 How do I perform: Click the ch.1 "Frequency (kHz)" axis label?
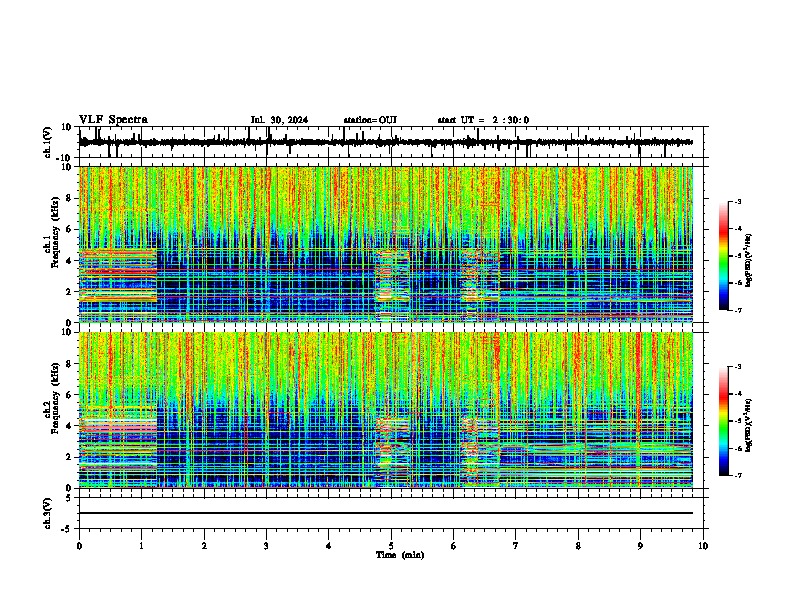coord(55,232)
